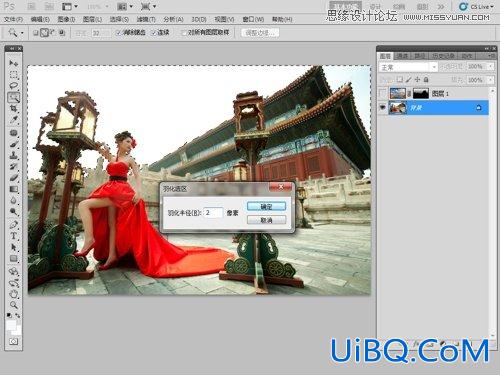Select the Lasso tool

click(x=14, y=86)
